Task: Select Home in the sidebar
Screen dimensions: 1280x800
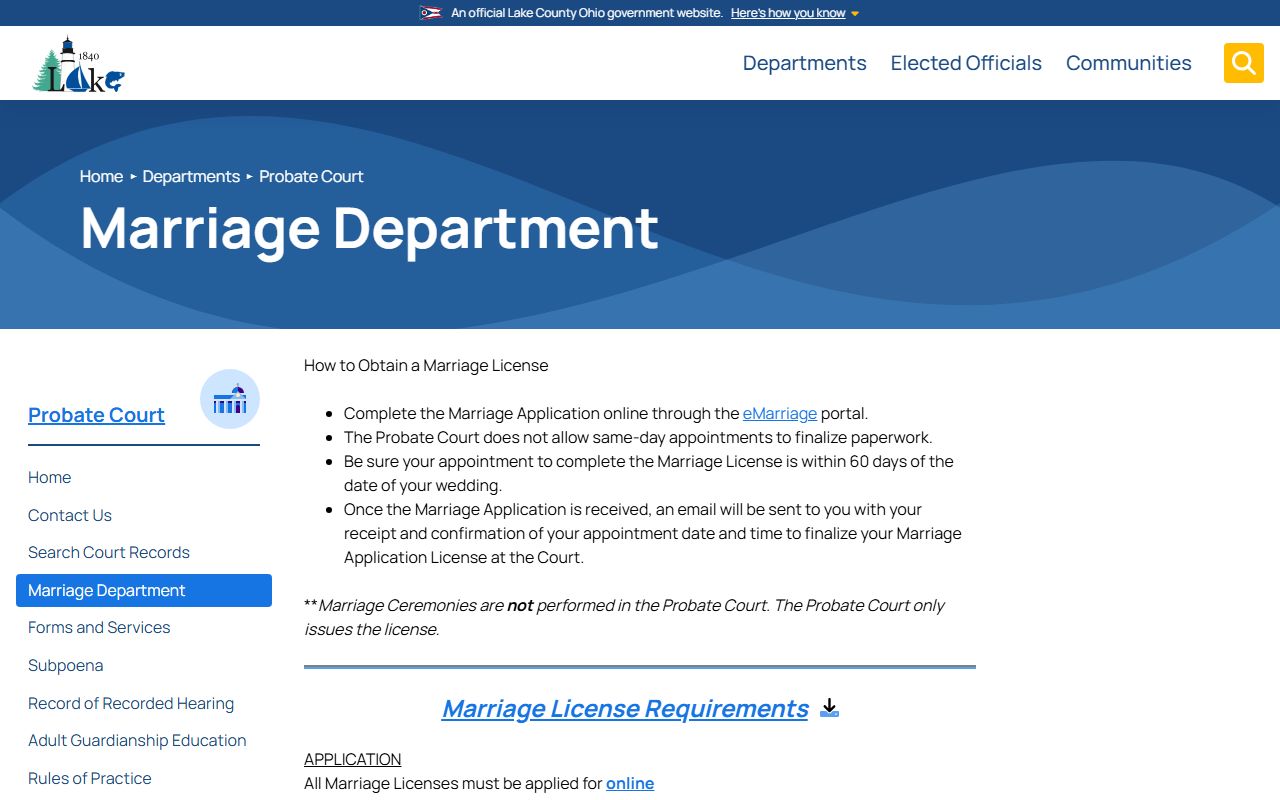Action: pos(49,478)
